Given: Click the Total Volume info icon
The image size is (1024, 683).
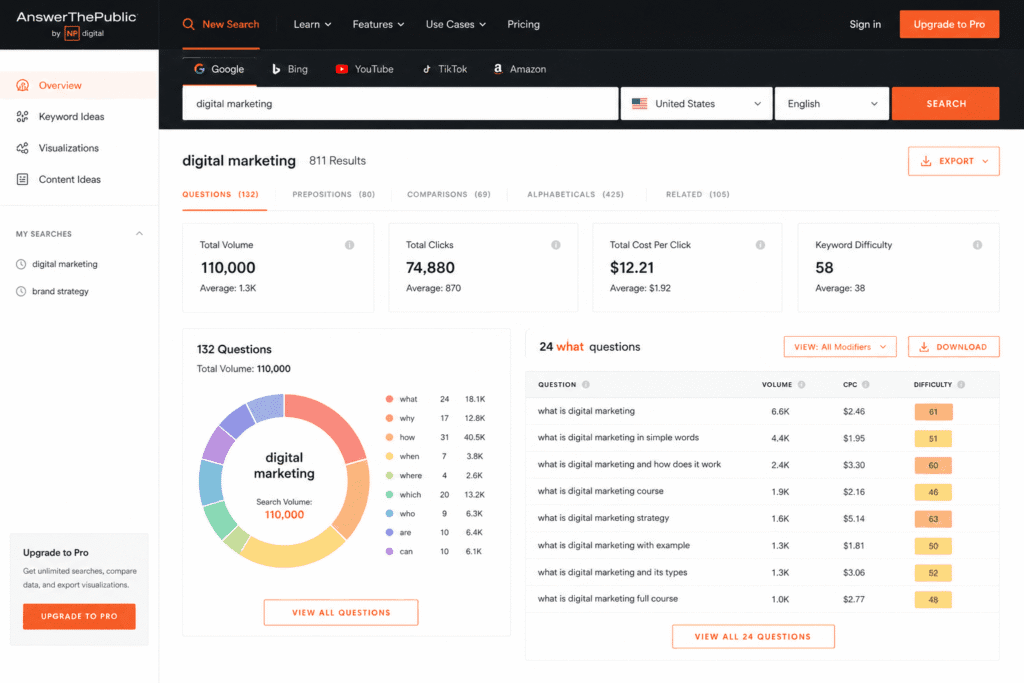Looking at the screenshot, I should coord(349,245).
